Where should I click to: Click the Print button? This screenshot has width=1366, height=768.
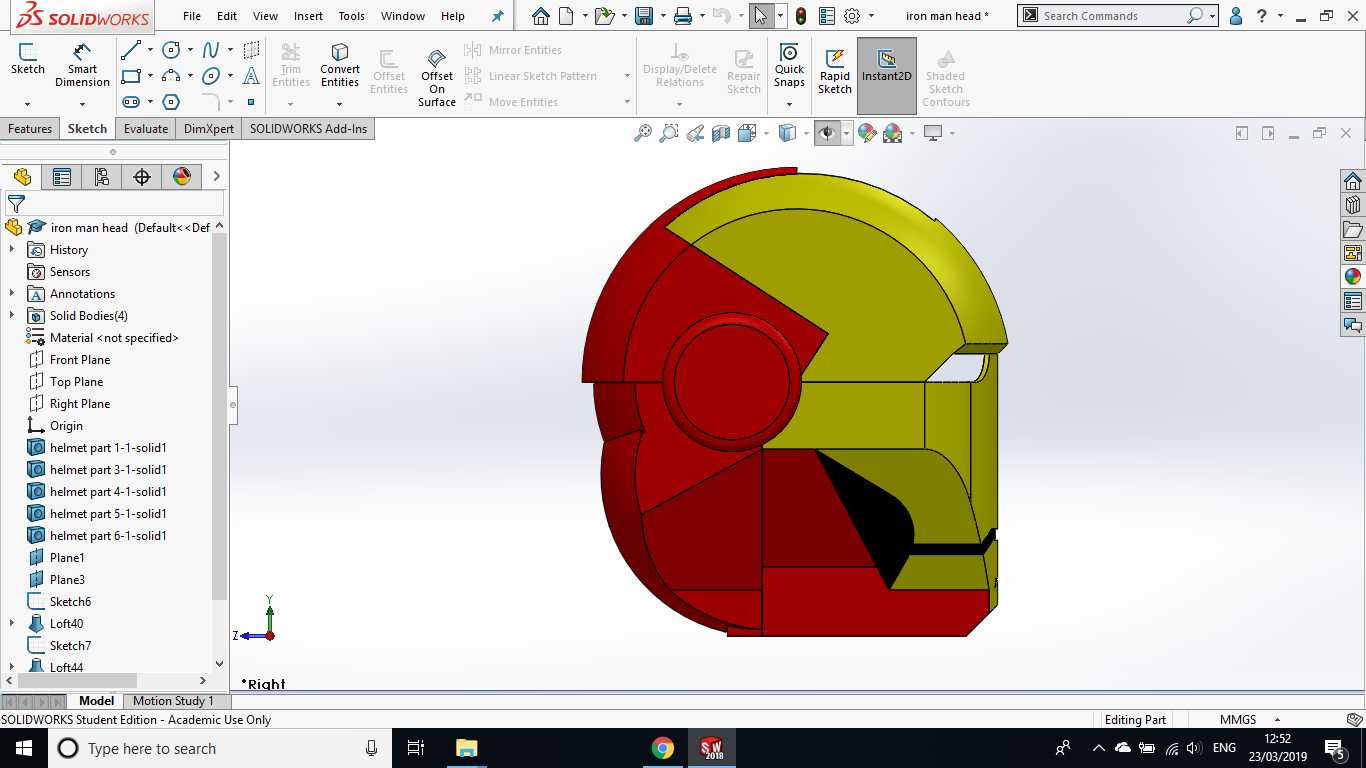pos(683,16)
